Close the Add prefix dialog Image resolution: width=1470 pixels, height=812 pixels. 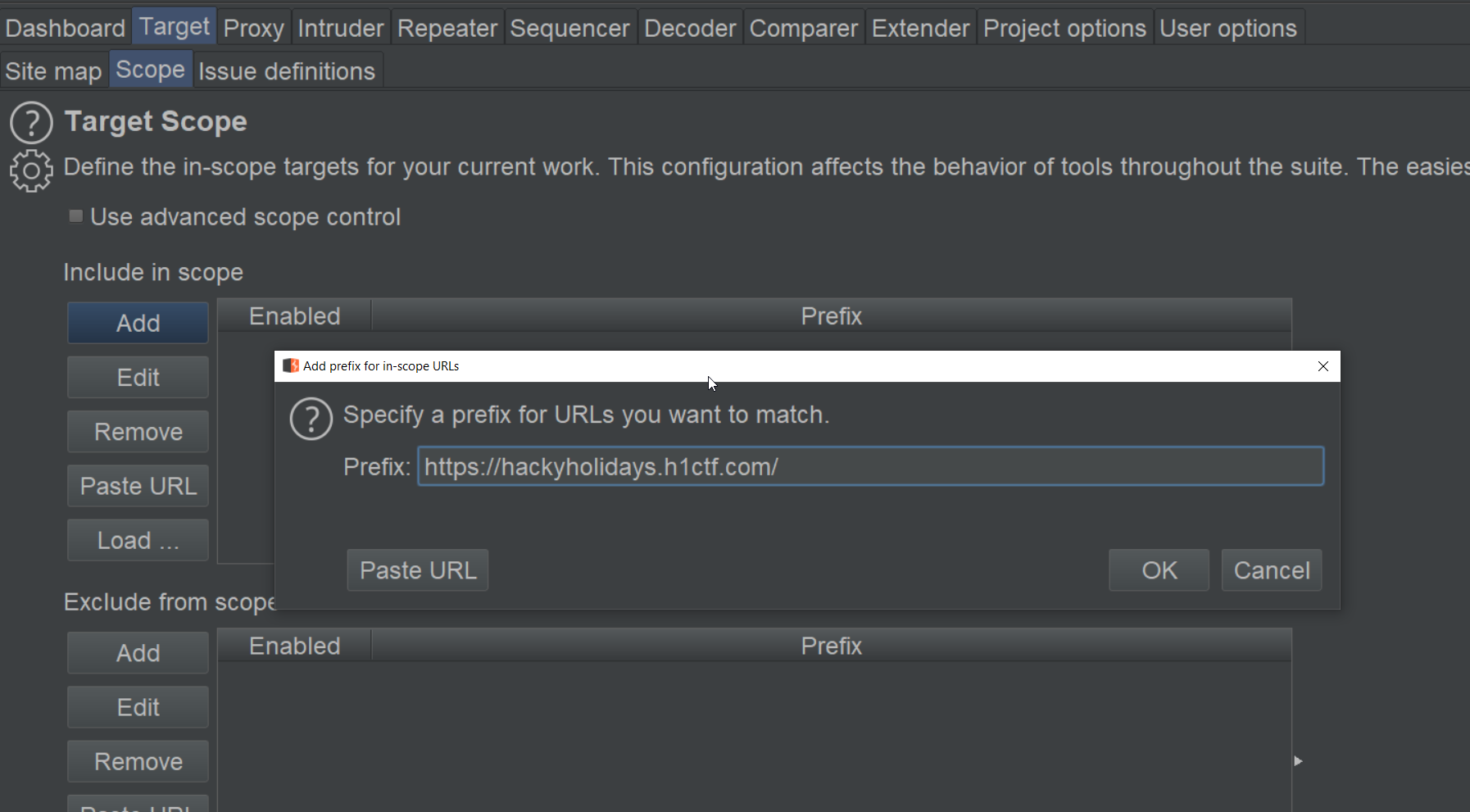click(1323, 366)
